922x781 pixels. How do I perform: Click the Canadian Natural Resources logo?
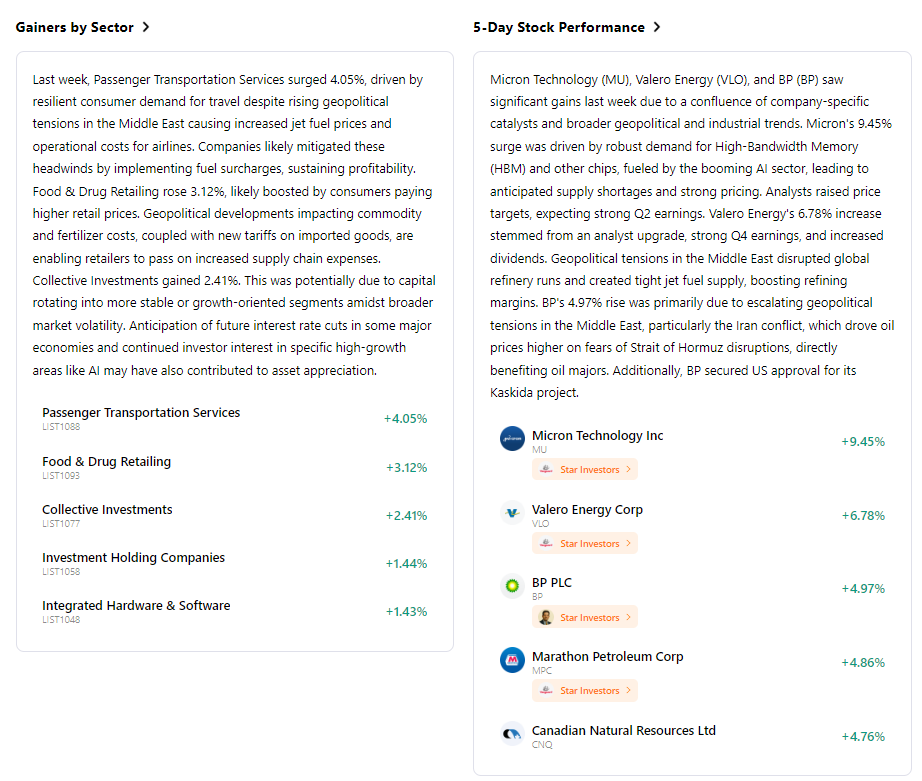pos(512,734)
